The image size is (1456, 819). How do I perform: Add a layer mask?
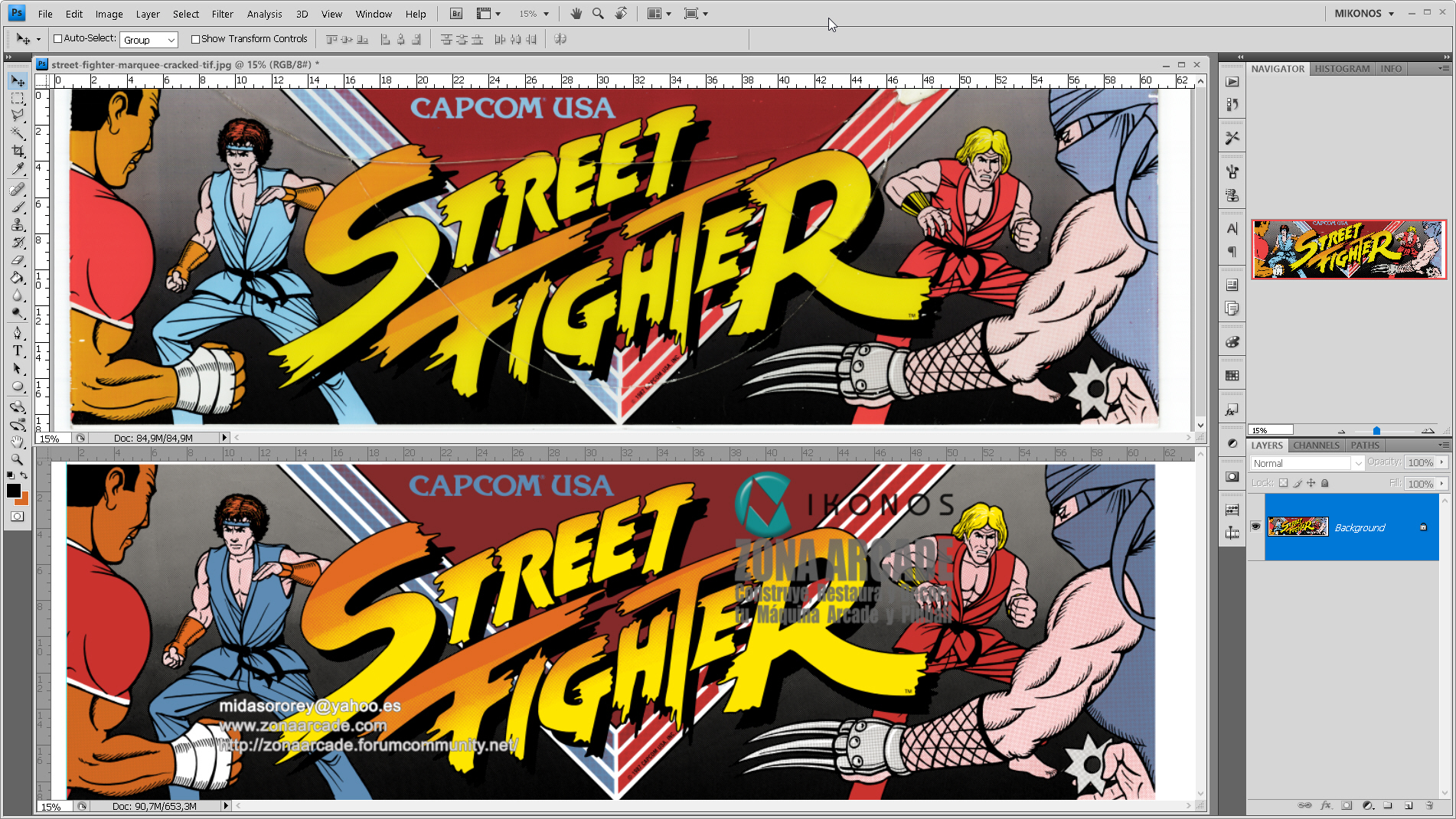pos(1347,805)
